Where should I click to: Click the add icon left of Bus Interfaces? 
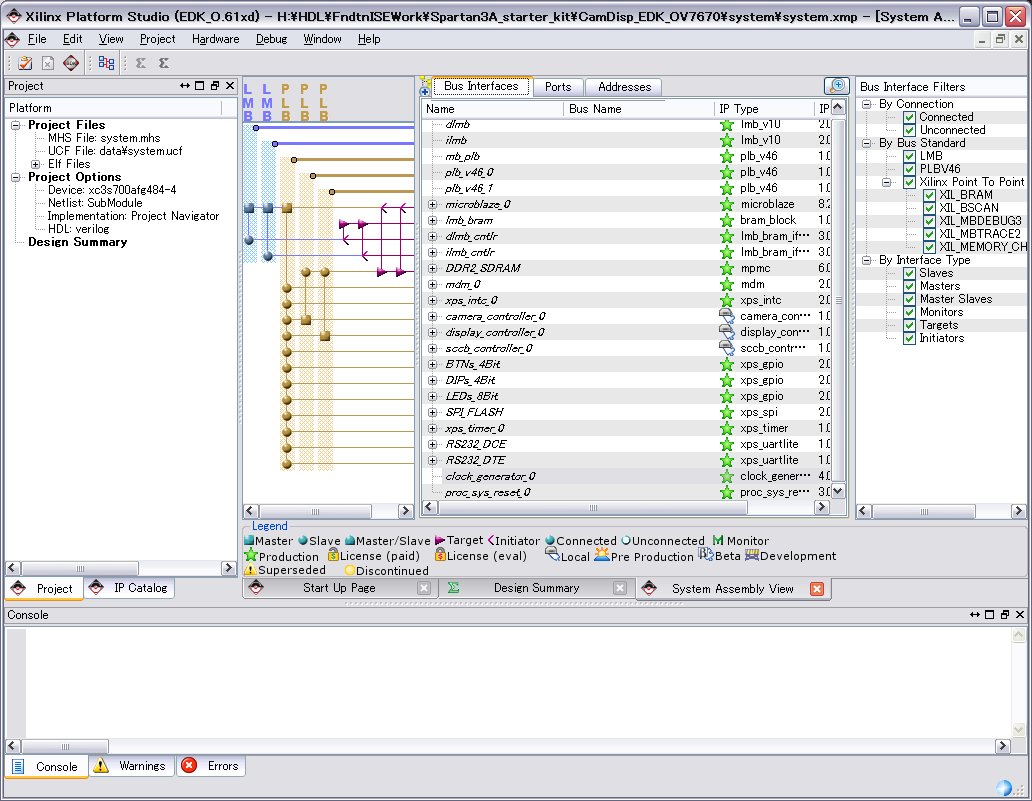click(x=425, y=88)
